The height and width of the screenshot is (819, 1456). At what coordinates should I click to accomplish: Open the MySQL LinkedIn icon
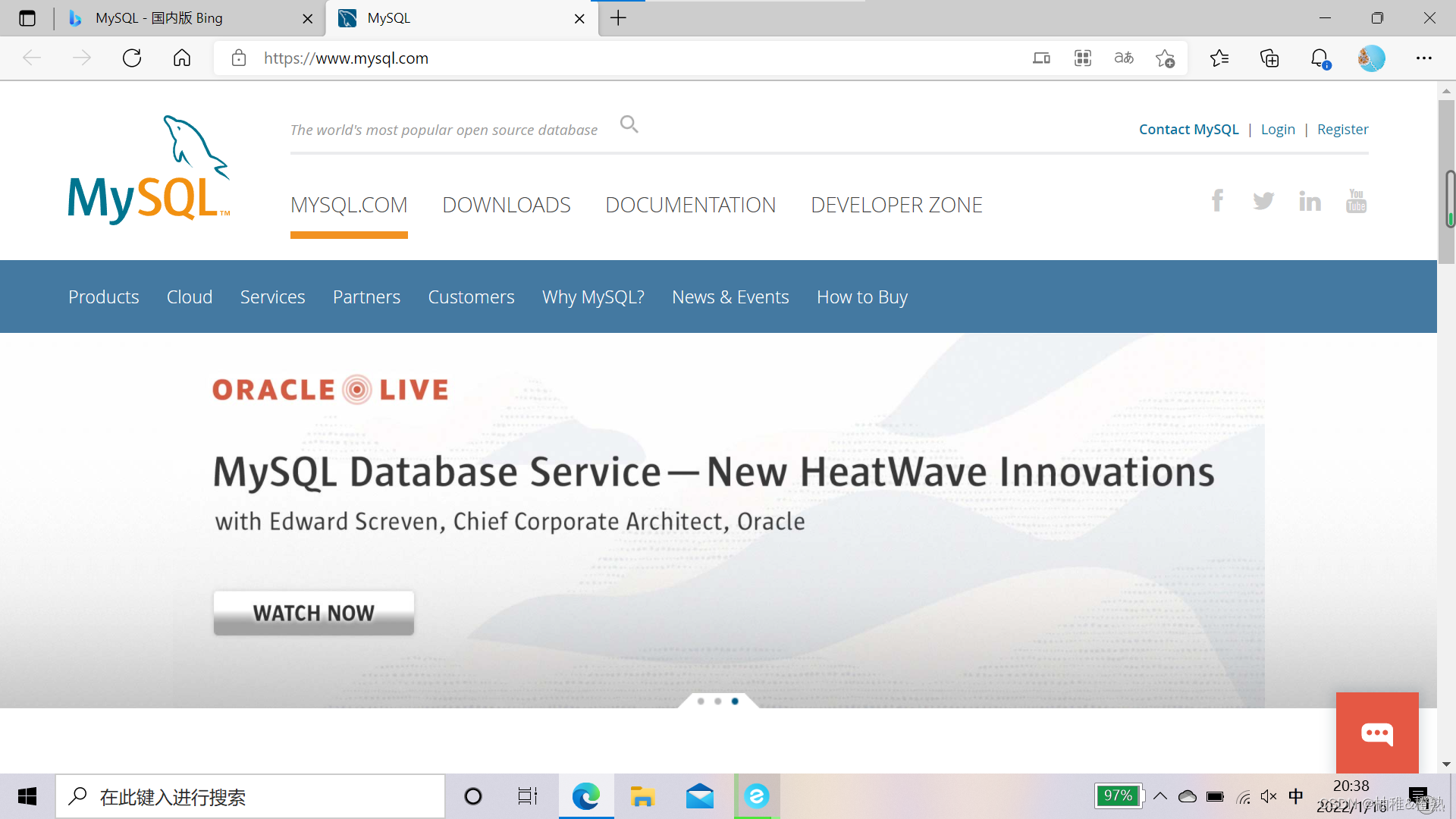point(1310,201)
